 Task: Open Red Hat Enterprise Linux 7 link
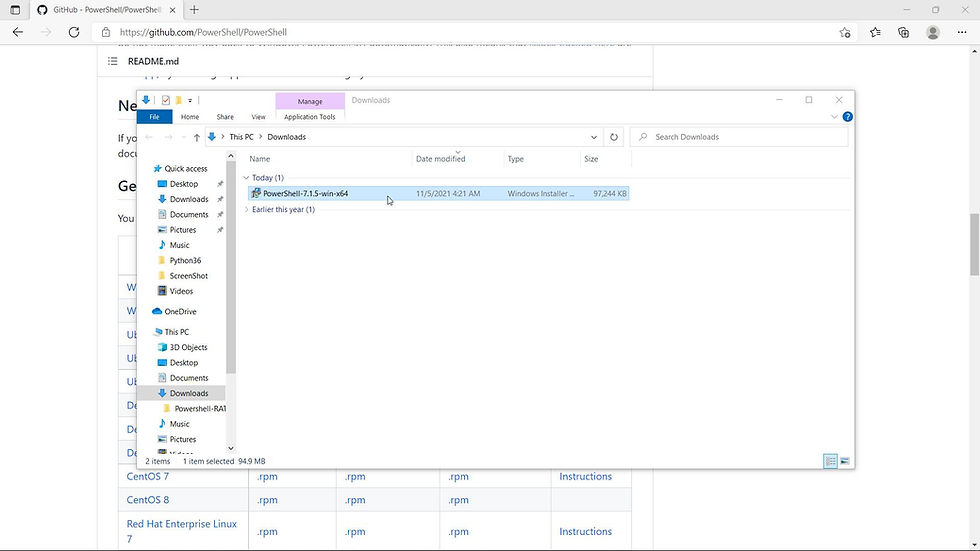click(181, 532)
